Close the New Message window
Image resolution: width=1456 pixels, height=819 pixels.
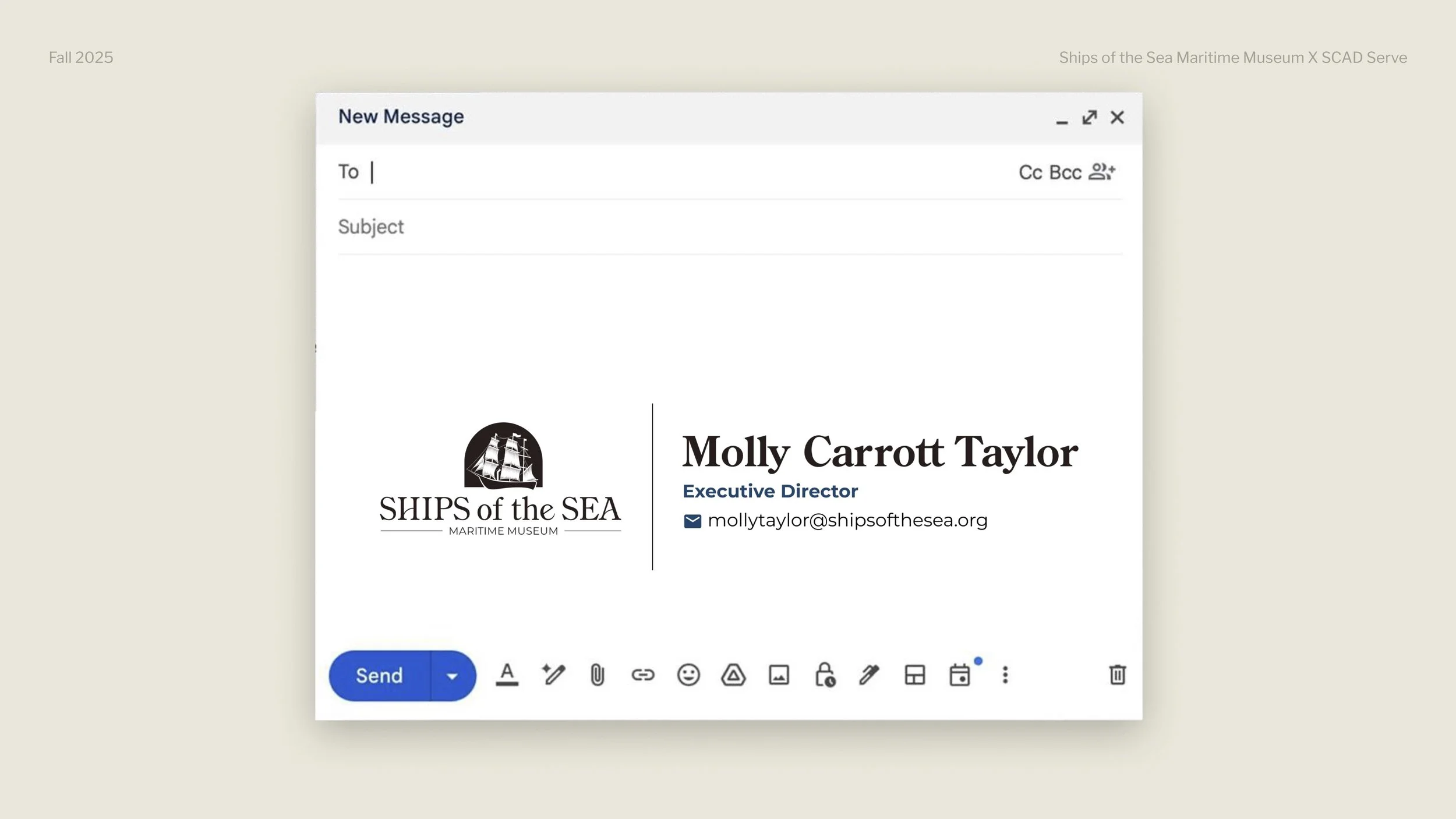(1117, 118)
